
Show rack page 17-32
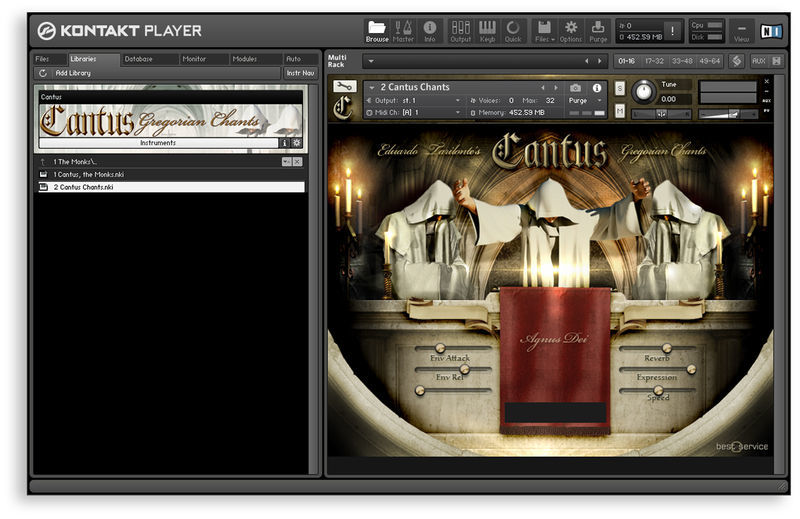pyautogui.click(x=654, y=61)
